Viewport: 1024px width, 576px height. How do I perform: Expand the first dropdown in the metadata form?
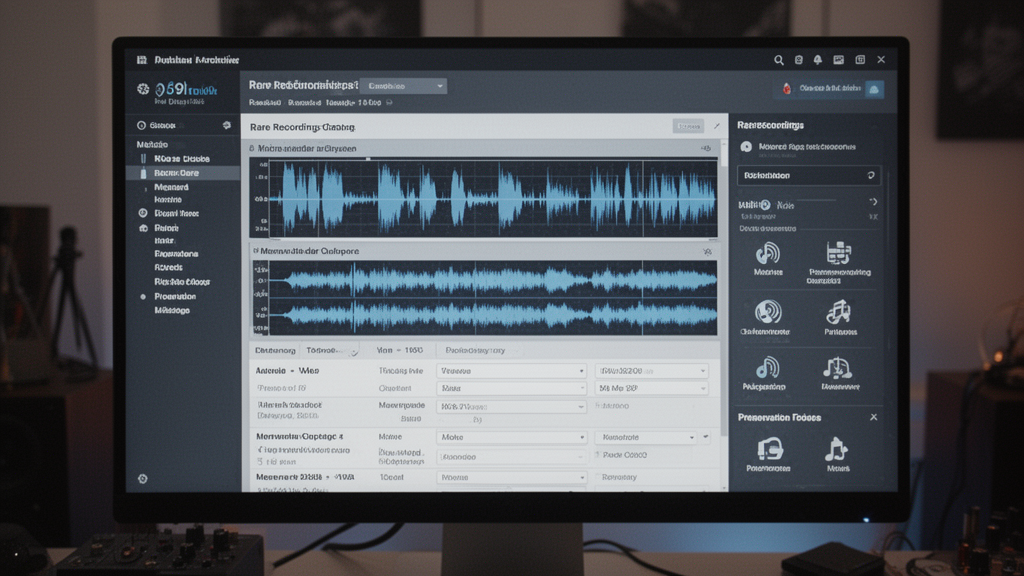coord(511,371)
